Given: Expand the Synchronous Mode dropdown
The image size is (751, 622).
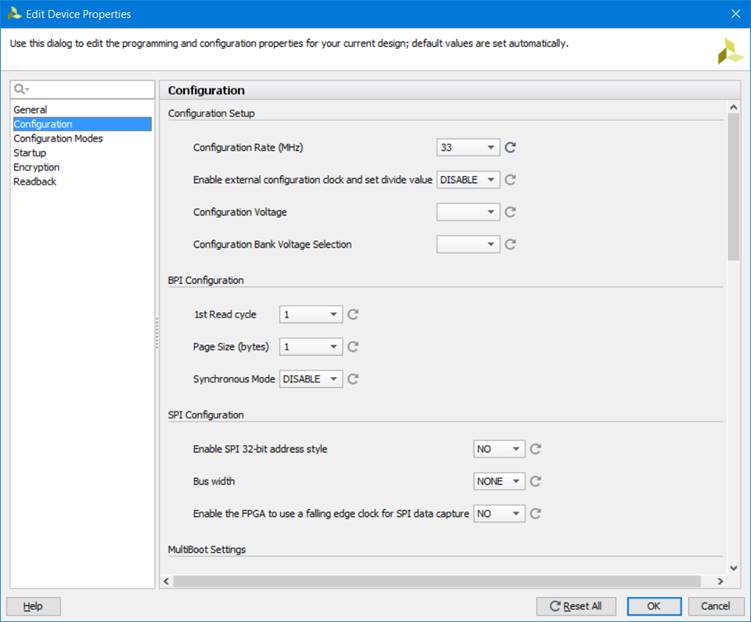Looking at the screenshot, I should 311,379.
